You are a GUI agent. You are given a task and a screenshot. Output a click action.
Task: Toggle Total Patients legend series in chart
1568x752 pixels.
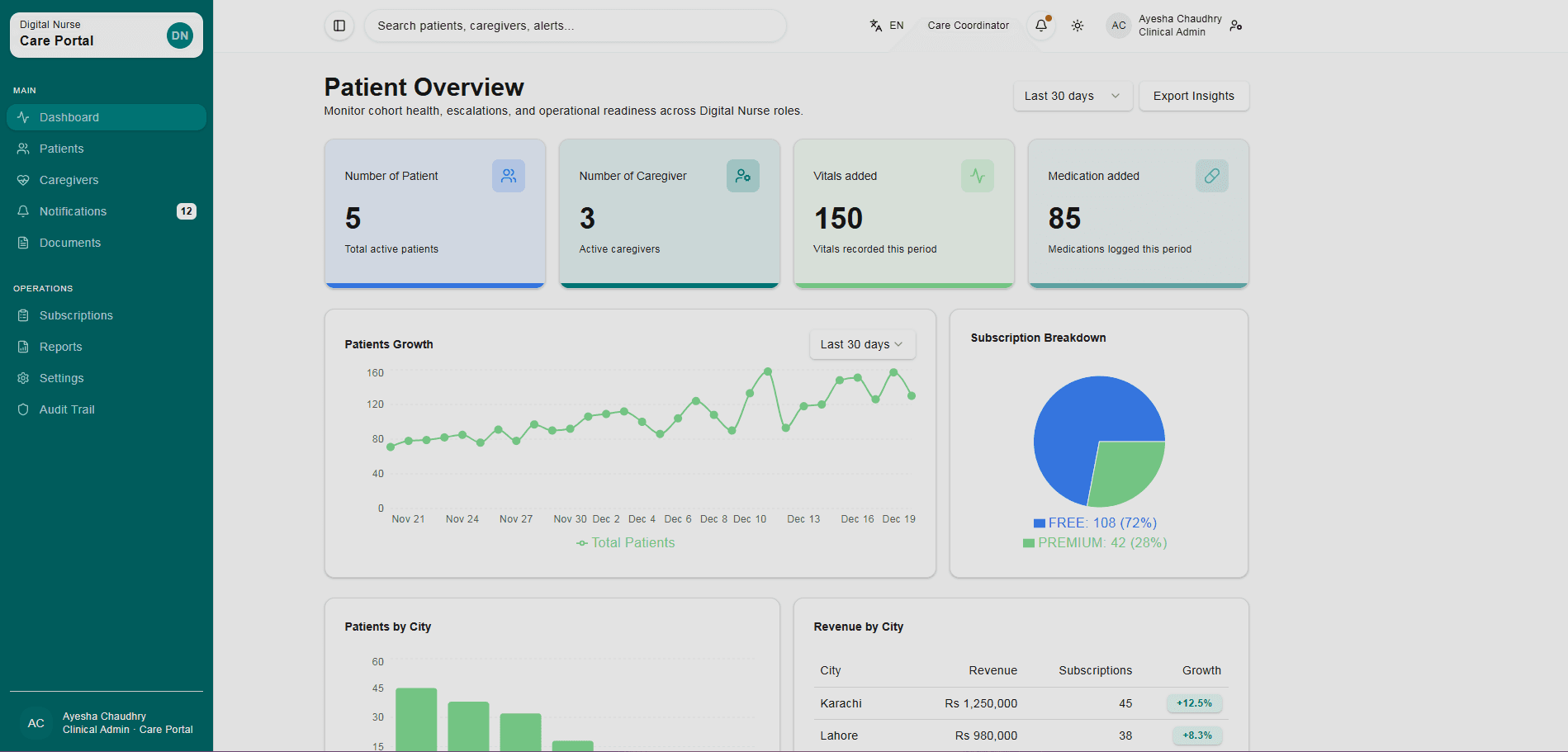click(626, 543)
